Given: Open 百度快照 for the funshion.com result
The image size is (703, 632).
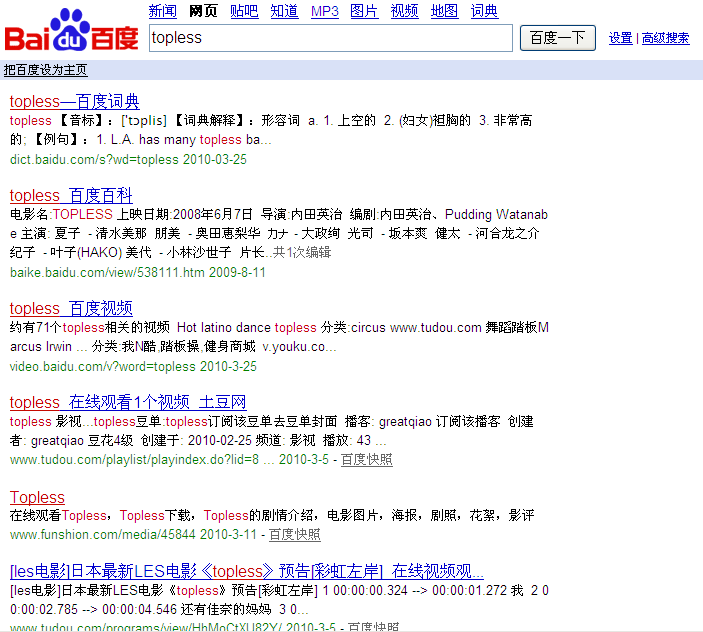Looking at the screenshot, I should pos(295,534).
